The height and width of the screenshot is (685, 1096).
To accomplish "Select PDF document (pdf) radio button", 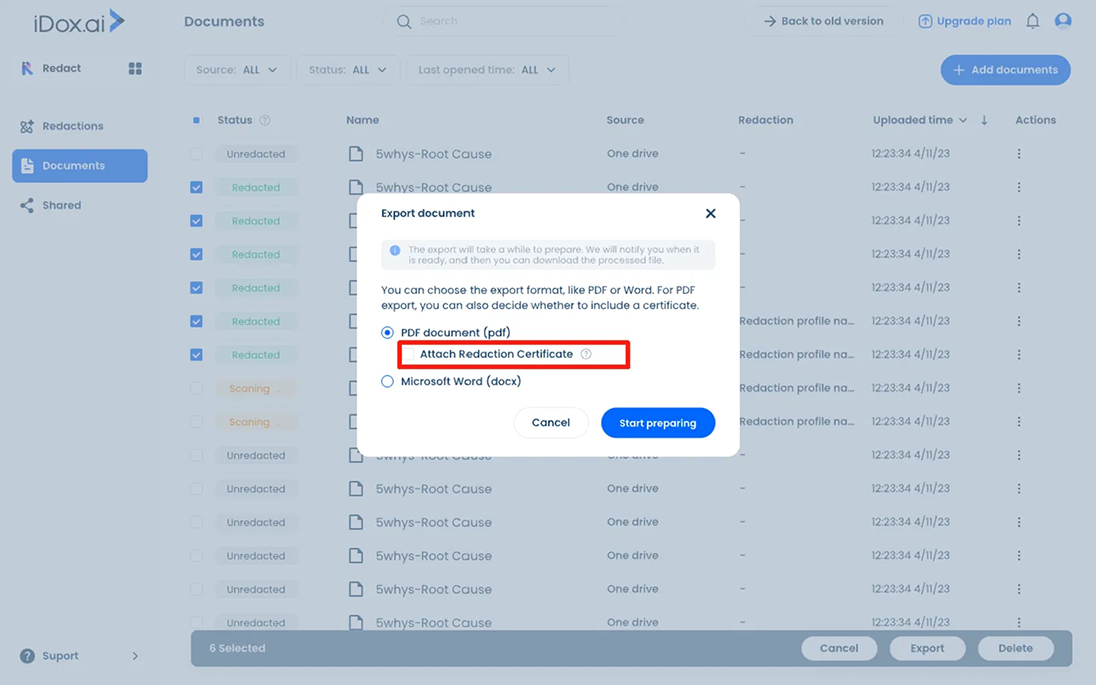I will (x=387, y=332).
